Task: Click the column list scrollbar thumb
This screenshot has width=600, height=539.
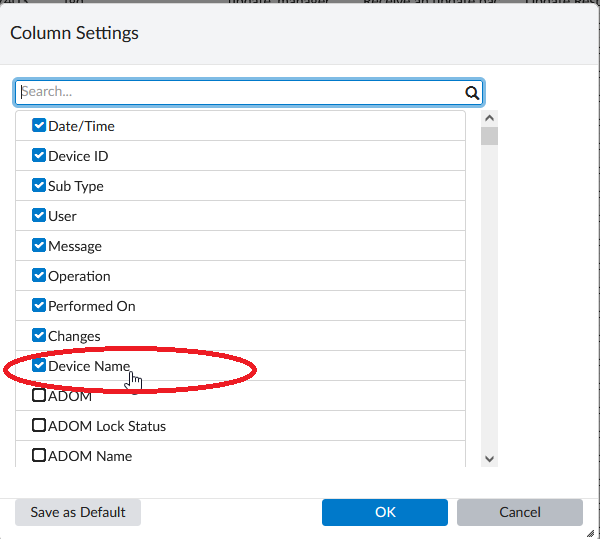Action: pyautogui.click(x=489, y=136)
